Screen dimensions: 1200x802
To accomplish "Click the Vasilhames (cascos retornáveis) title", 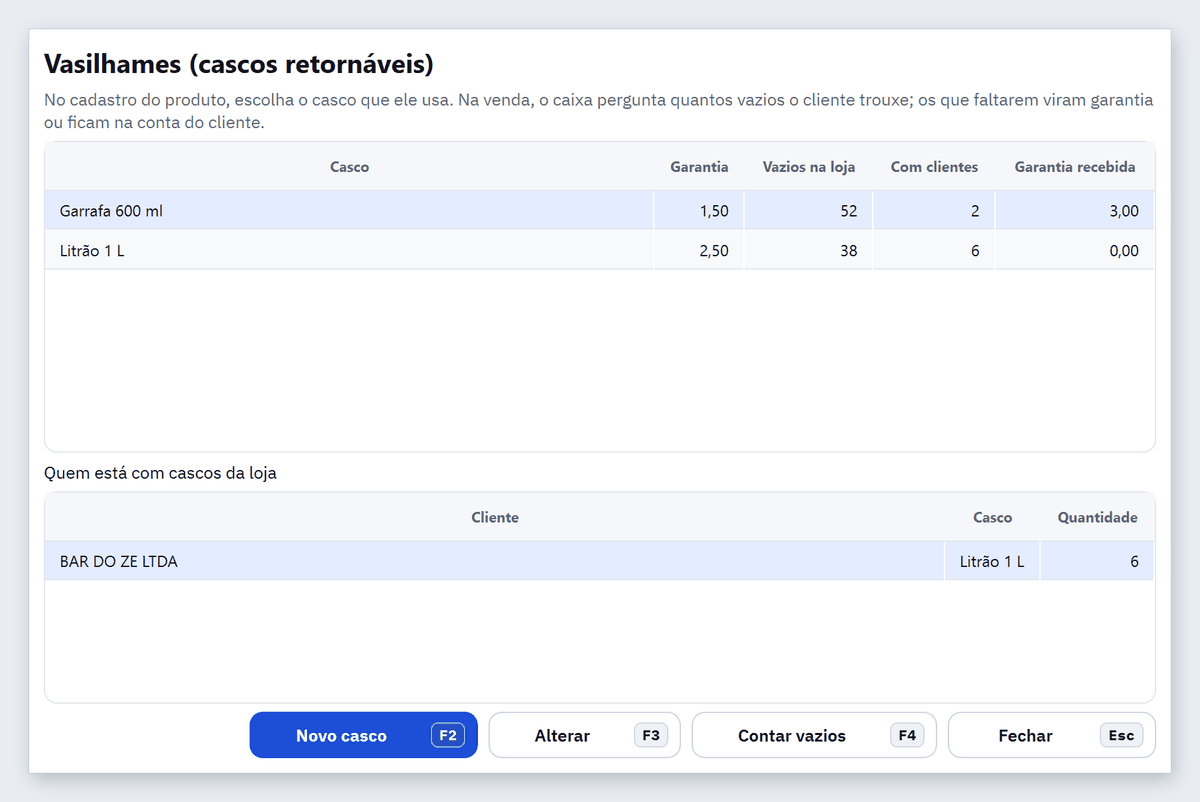I will click(x=239, y=65).
